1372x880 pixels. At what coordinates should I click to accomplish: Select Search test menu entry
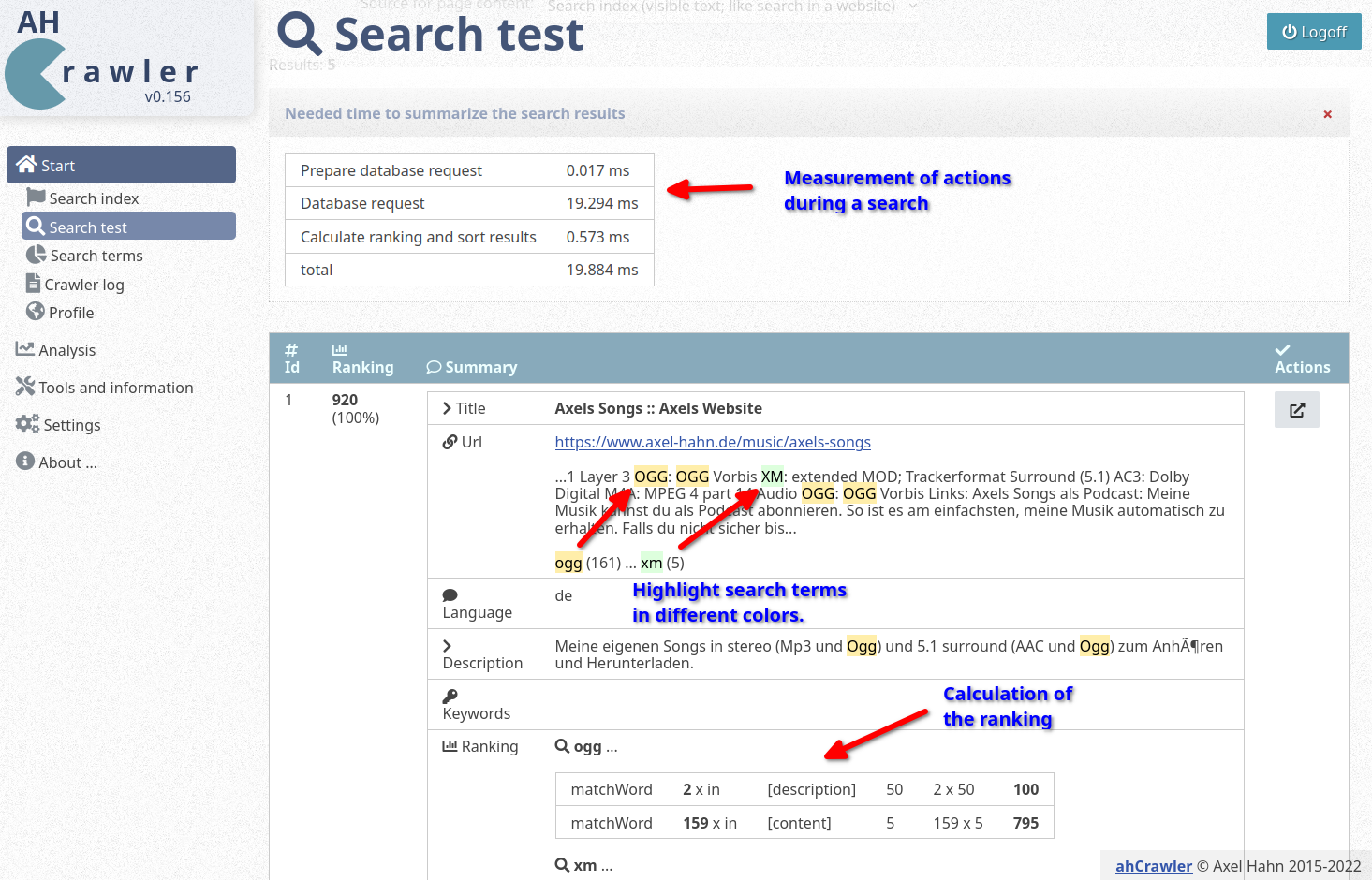pyautogui.click(x=128, y=227)
